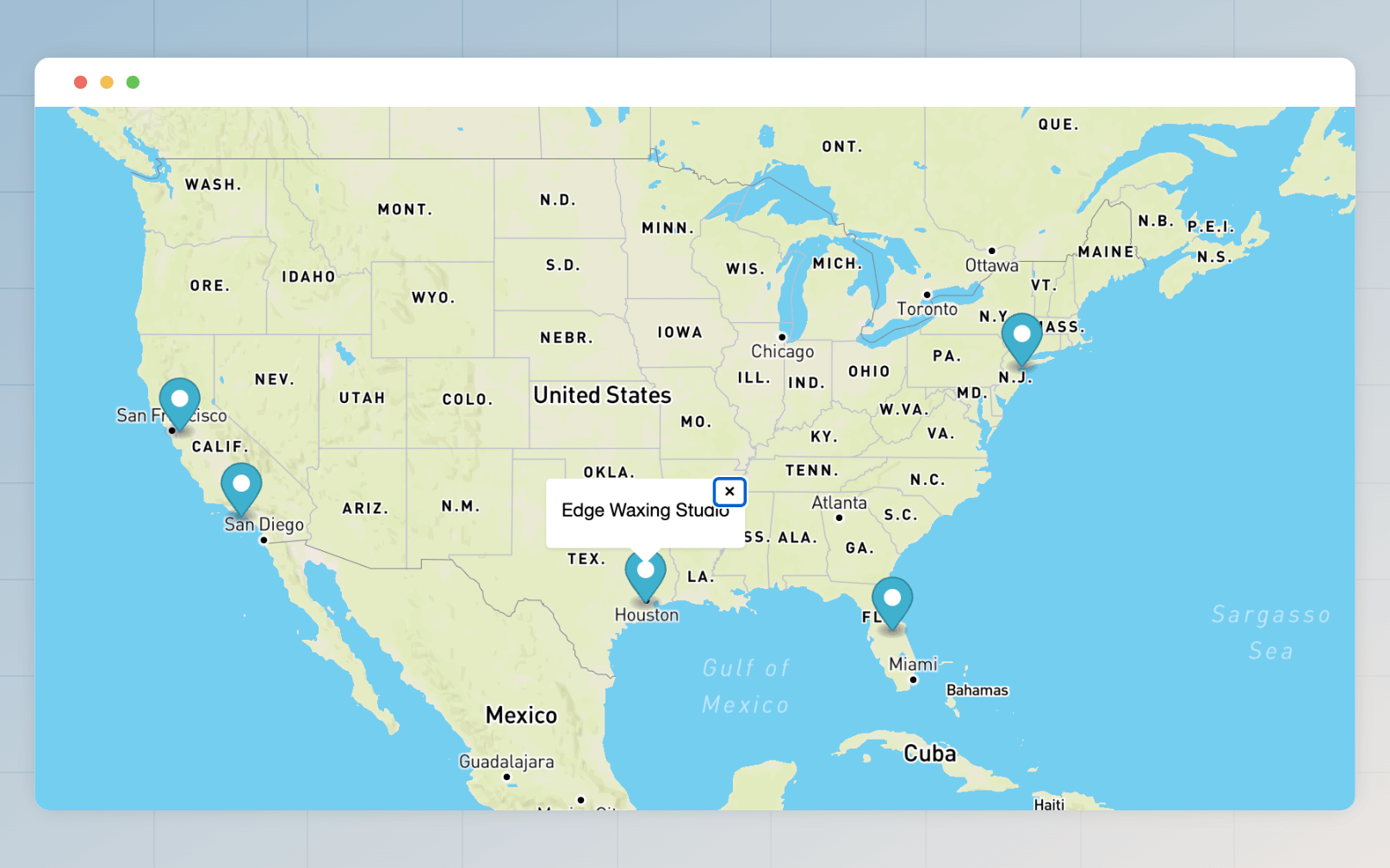Click the Miami city label

[x=913, y=665]
